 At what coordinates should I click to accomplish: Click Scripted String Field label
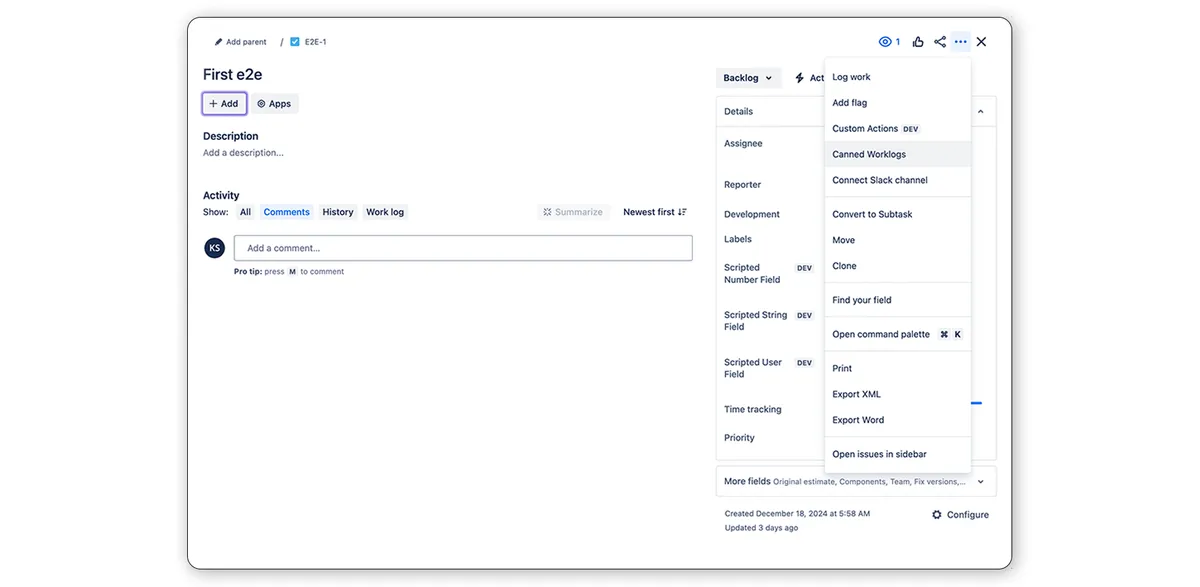756,321
